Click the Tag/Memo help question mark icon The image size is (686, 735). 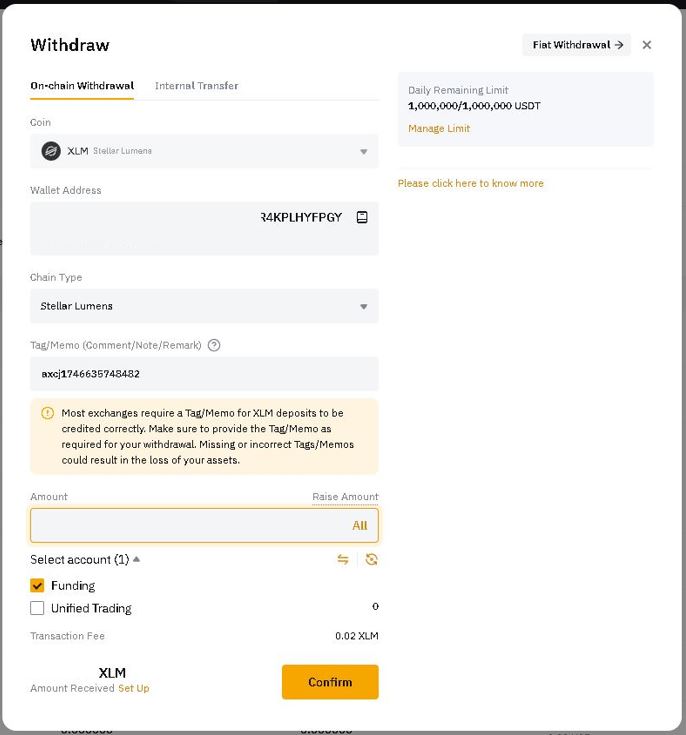(x=214, y=345)
